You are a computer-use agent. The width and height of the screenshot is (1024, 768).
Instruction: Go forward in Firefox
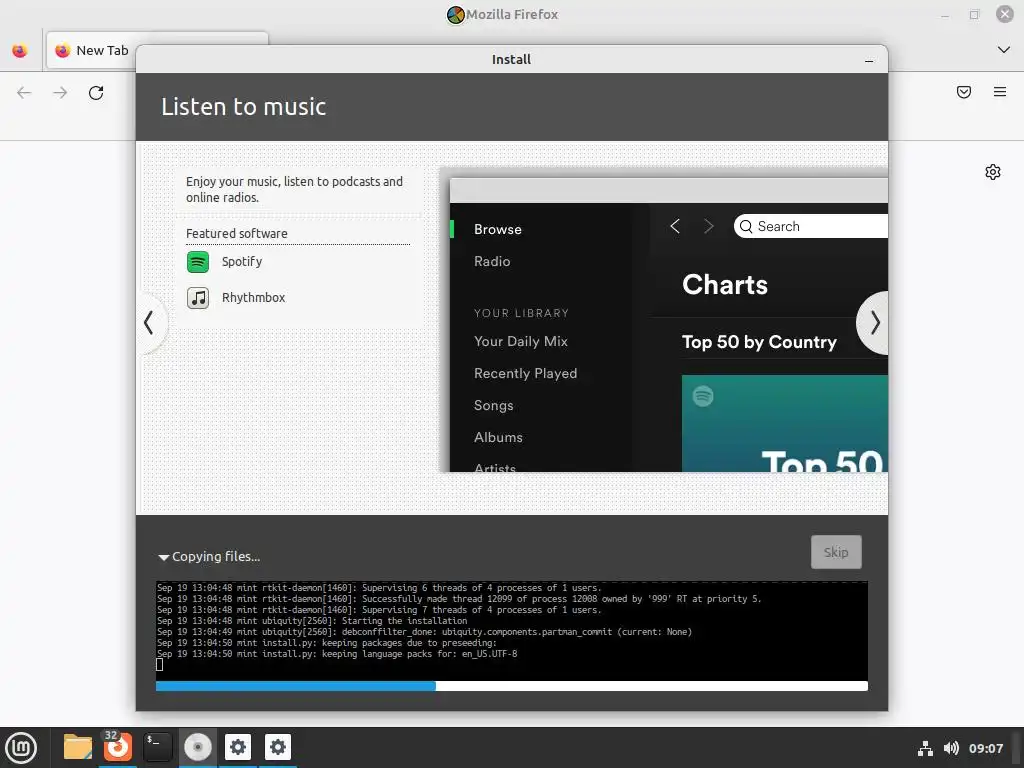[x=60, y=93]
